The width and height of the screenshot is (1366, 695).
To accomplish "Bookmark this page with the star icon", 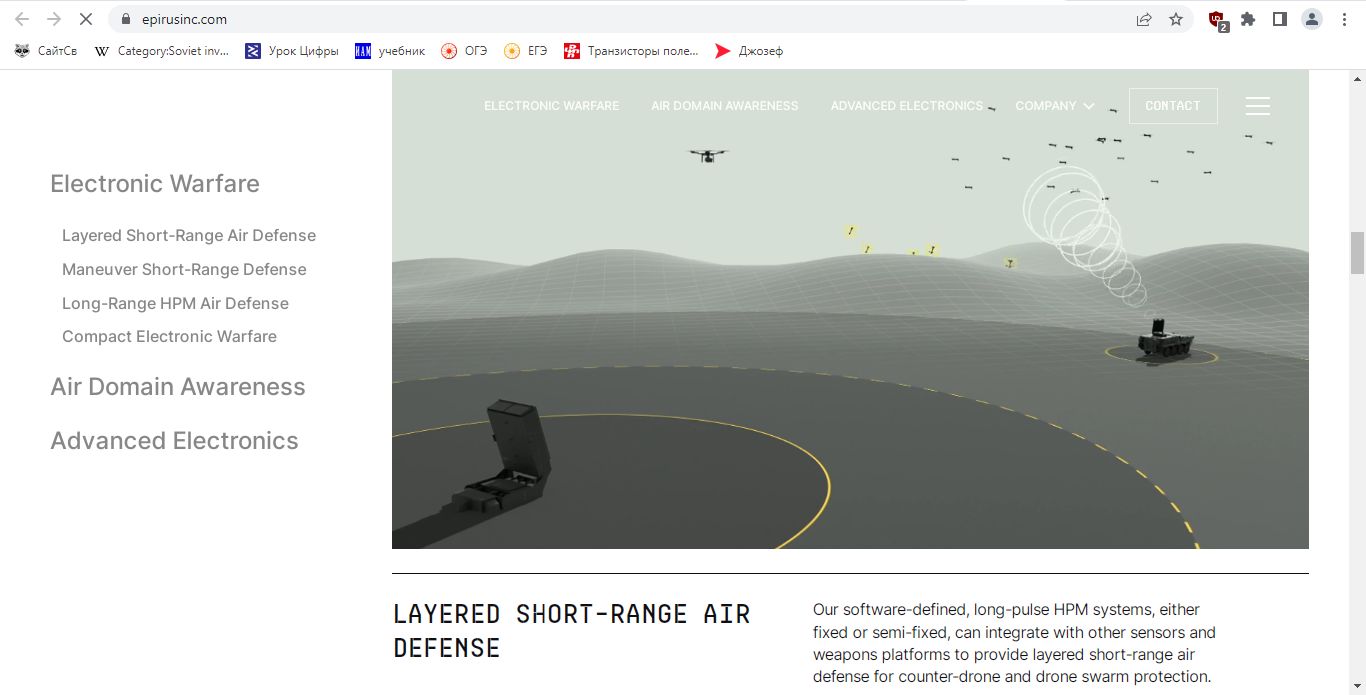I will (1176, 19).
